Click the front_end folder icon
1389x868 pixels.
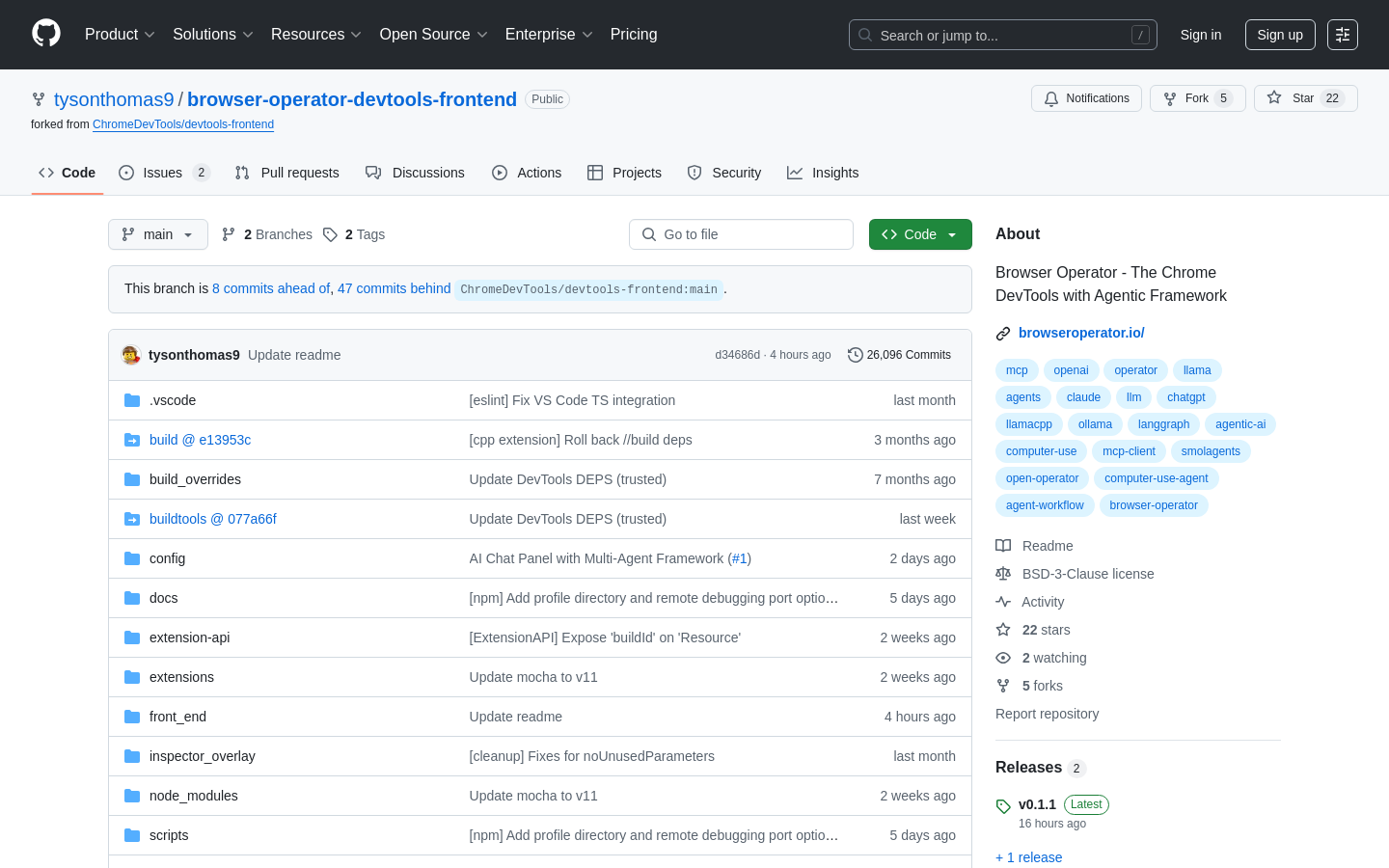click(x=132, y=717)
